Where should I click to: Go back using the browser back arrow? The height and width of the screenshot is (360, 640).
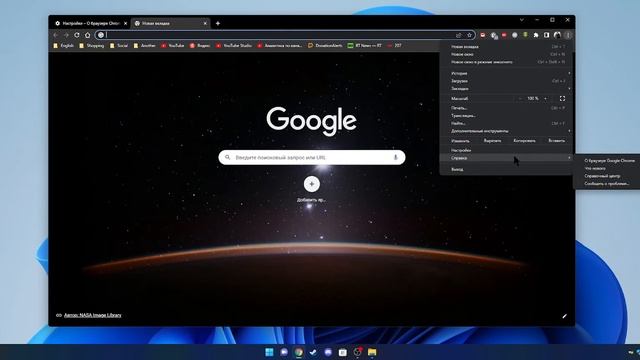56,35
